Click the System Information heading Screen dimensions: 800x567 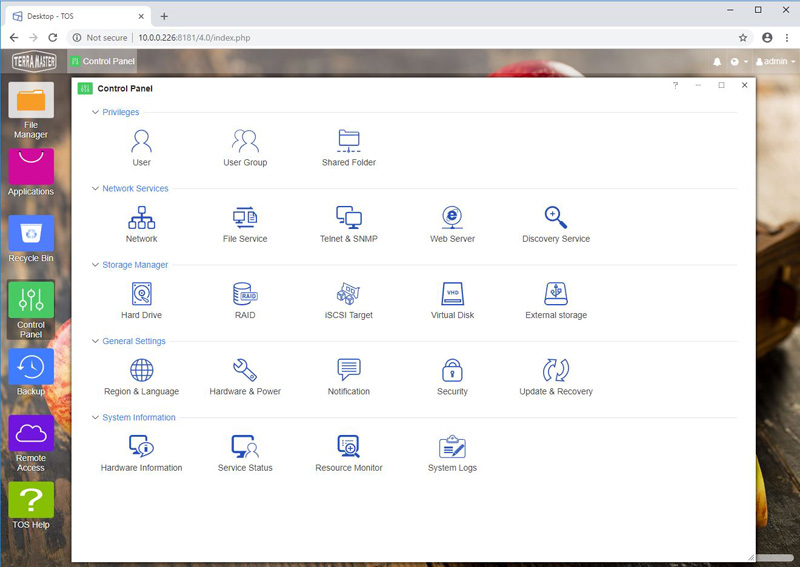[x=139, y=417]
